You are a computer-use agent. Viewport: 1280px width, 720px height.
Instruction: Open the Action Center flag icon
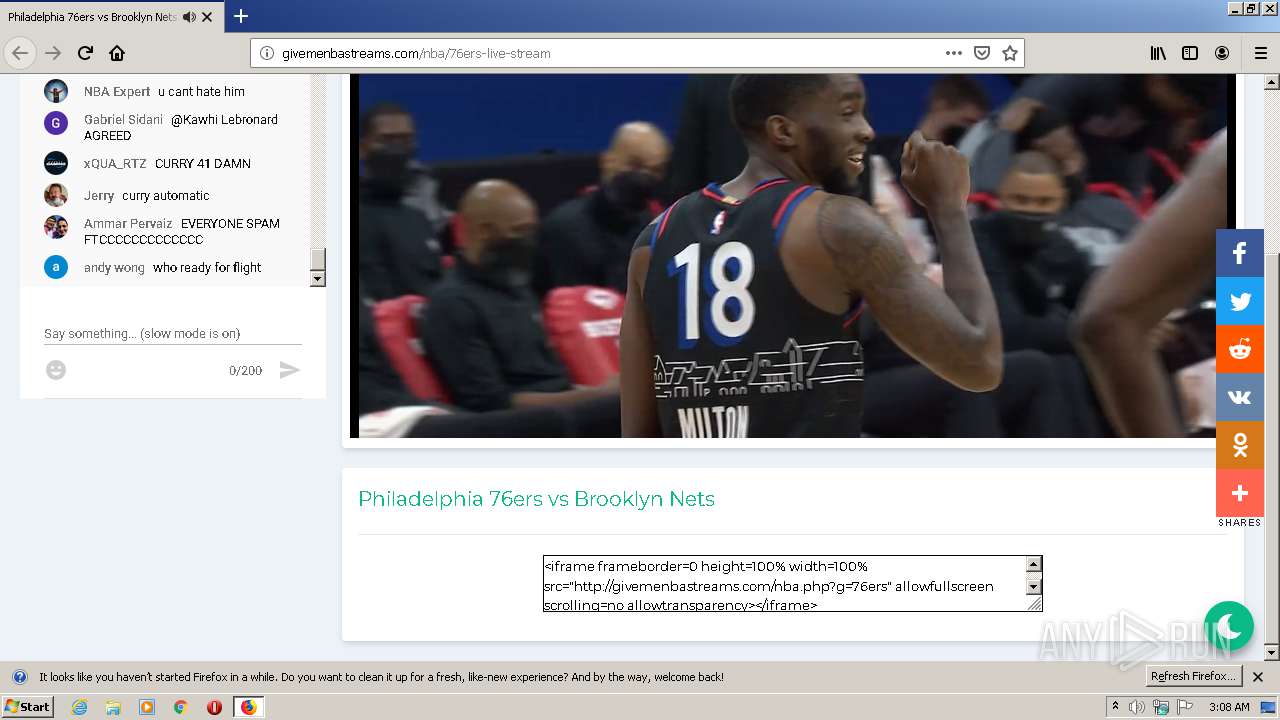coord(1185,707)
